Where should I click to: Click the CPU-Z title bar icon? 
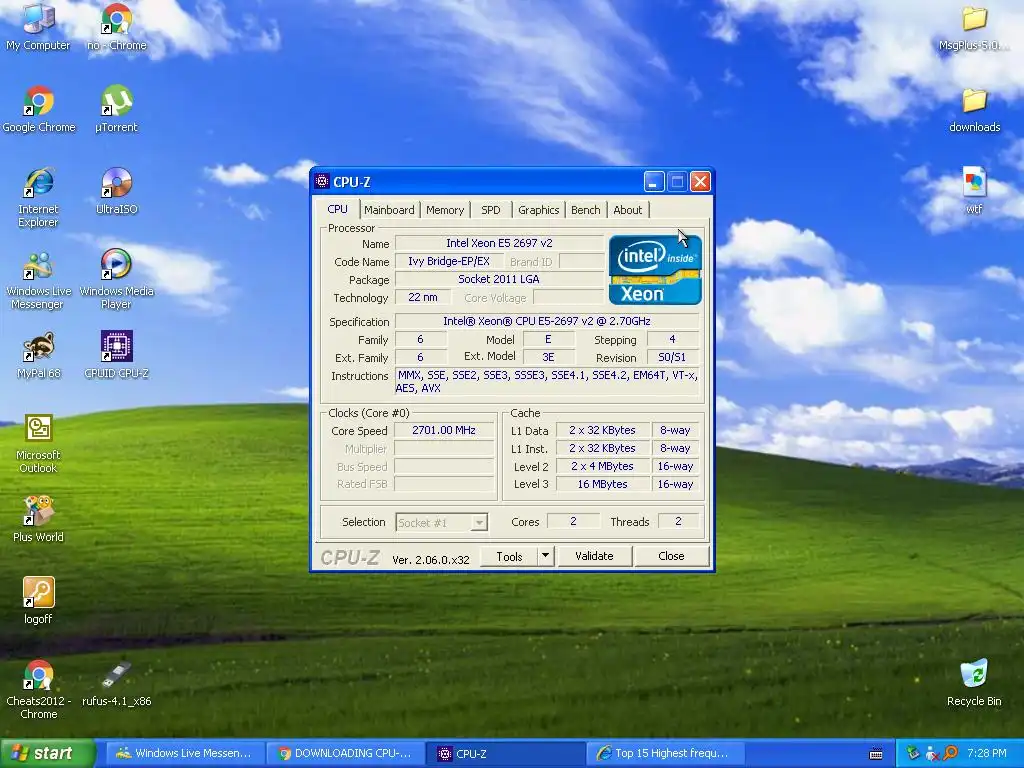pos(321,181)
